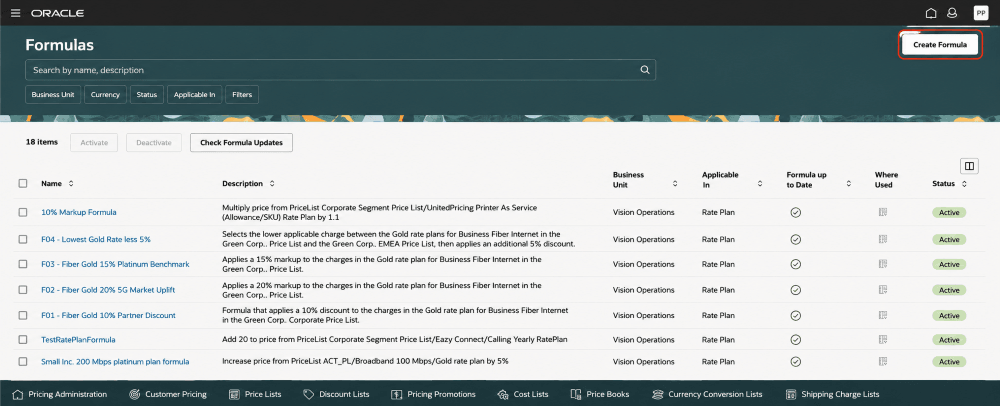
Task: Click Active status badge for TestRatePlanFormula
Action: [949, 340]
